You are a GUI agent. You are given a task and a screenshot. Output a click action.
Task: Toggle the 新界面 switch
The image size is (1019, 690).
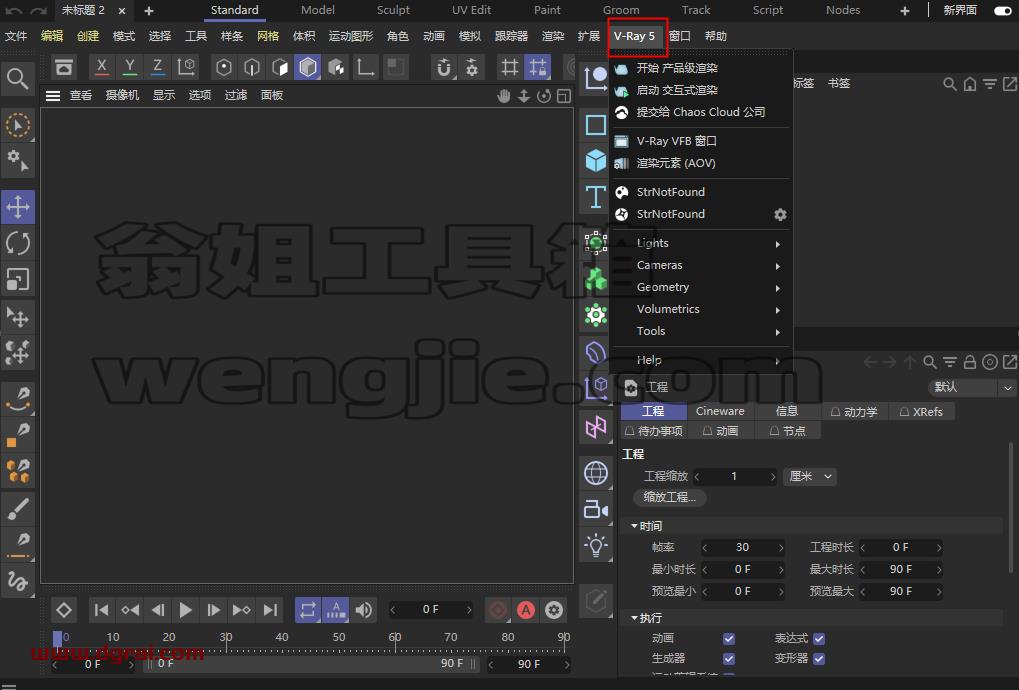click(x=1002, y=10)
